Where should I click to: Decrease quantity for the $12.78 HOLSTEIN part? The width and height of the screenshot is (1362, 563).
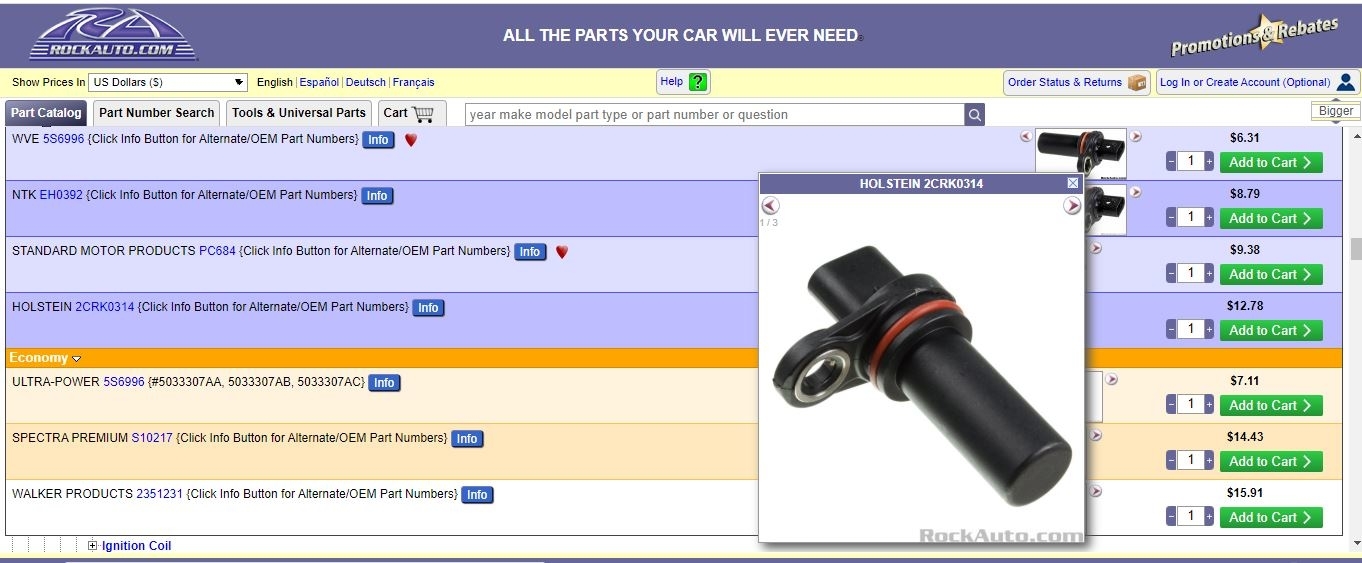coord(1172,330)
